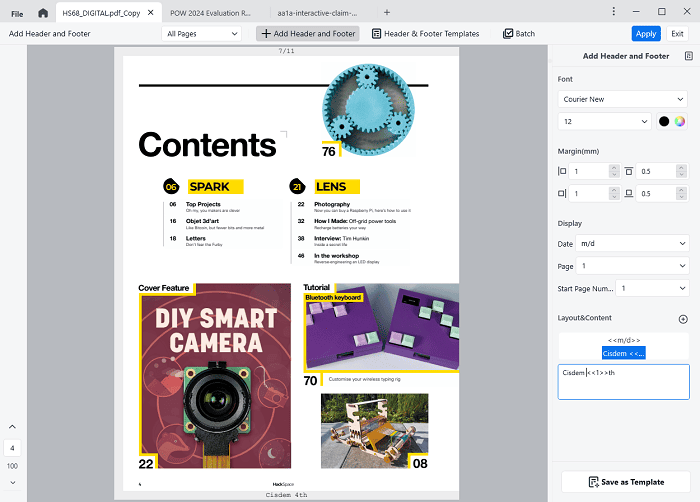This screenshot has width=700, height=502.
Task: Expand the font size 12 dropdown
Action: click(x=604, y=121)
